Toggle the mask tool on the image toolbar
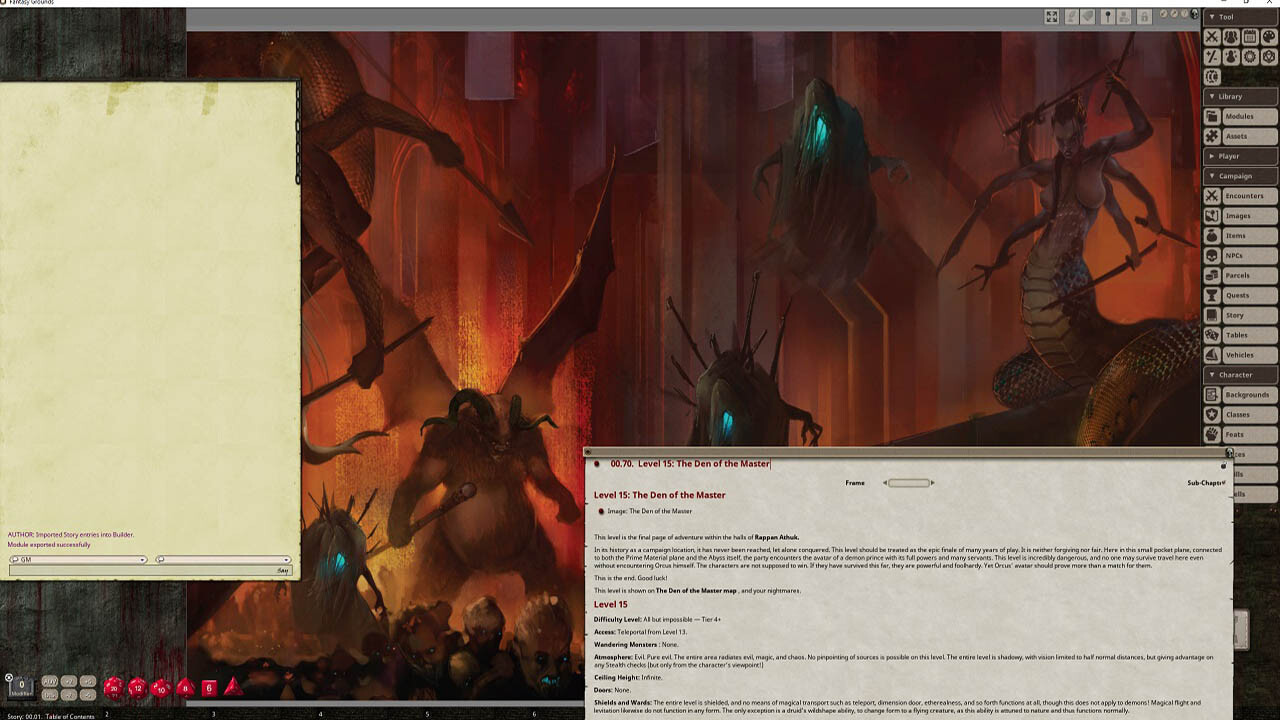This screenshot has width=1280, height=720. 1086,17
